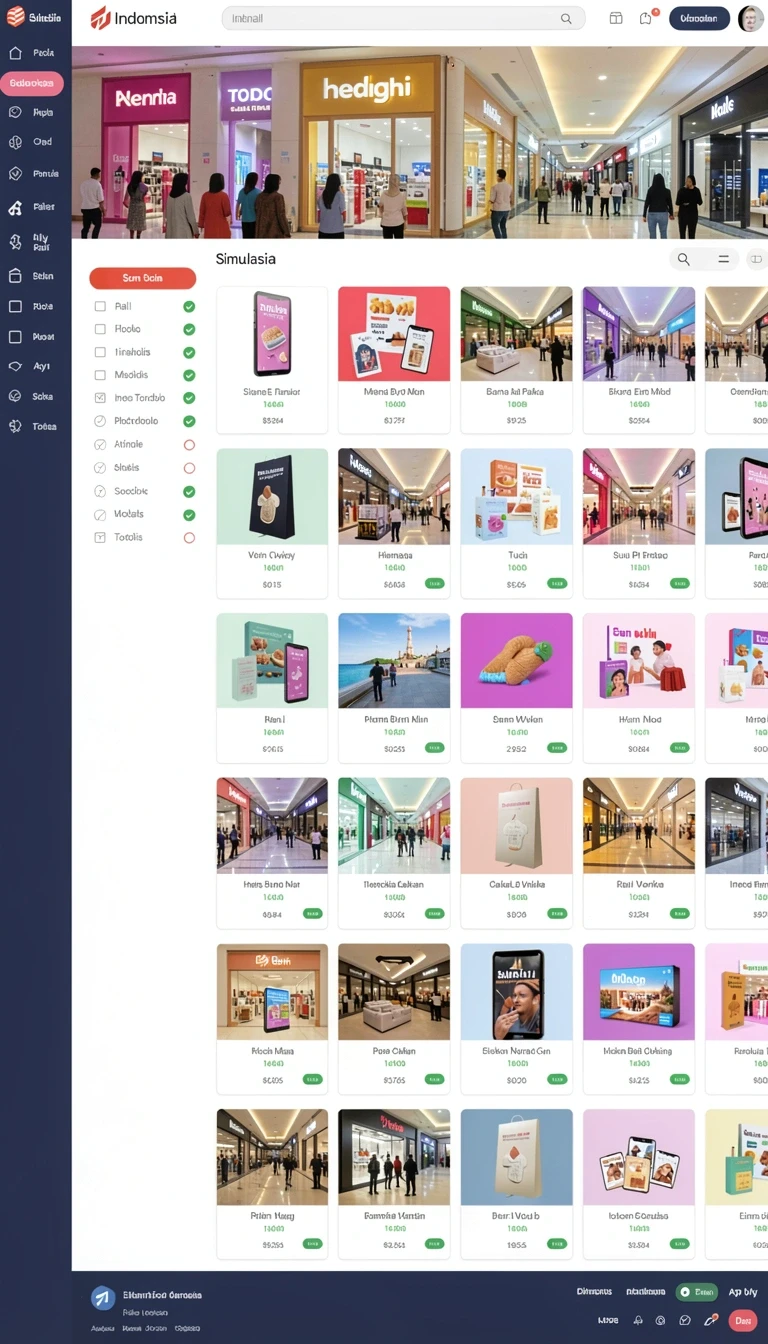Image resolution: width=768 pixels, height=1344 pixels.
Task: Click green badge on 'Pasa Calion' card
Action: point(434,1079)
